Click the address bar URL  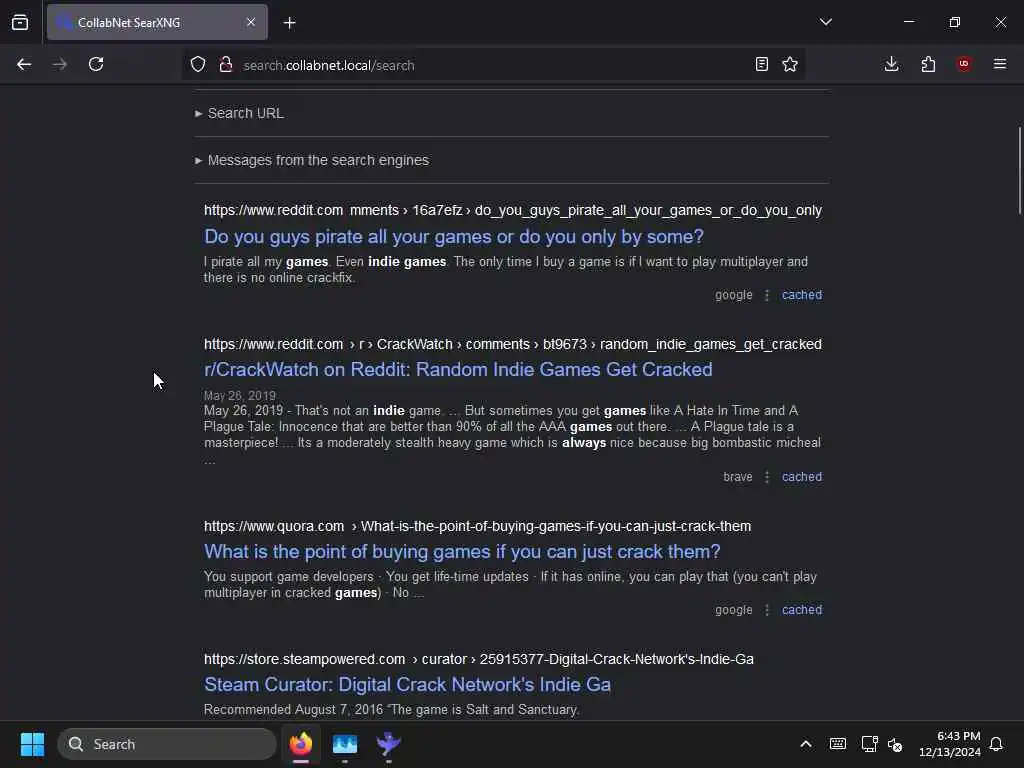(328, 65)
